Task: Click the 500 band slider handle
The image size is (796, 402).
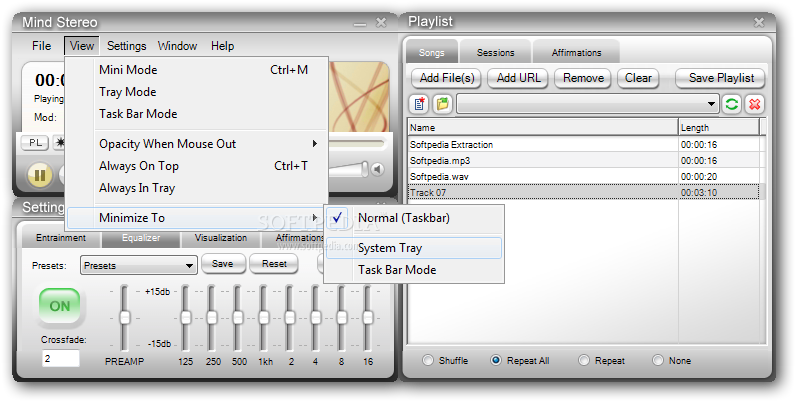Action: click(237, 318)
